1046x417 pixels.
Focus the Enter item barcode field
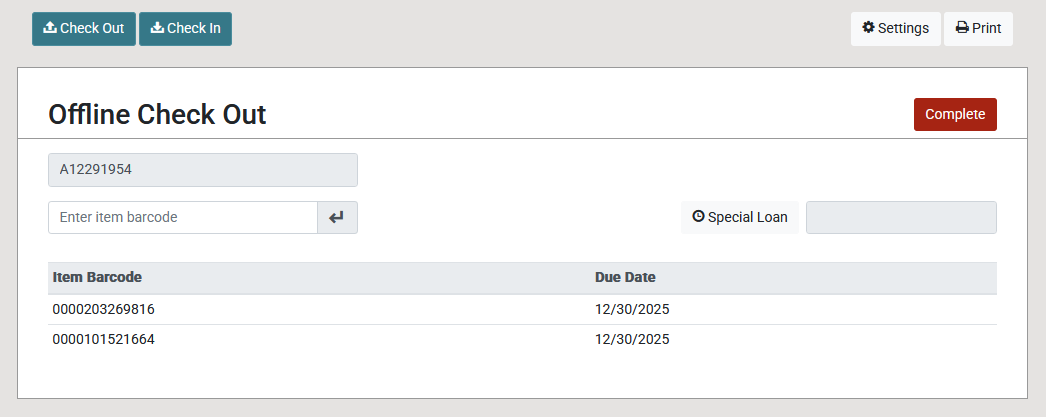(x=183, y=218)
